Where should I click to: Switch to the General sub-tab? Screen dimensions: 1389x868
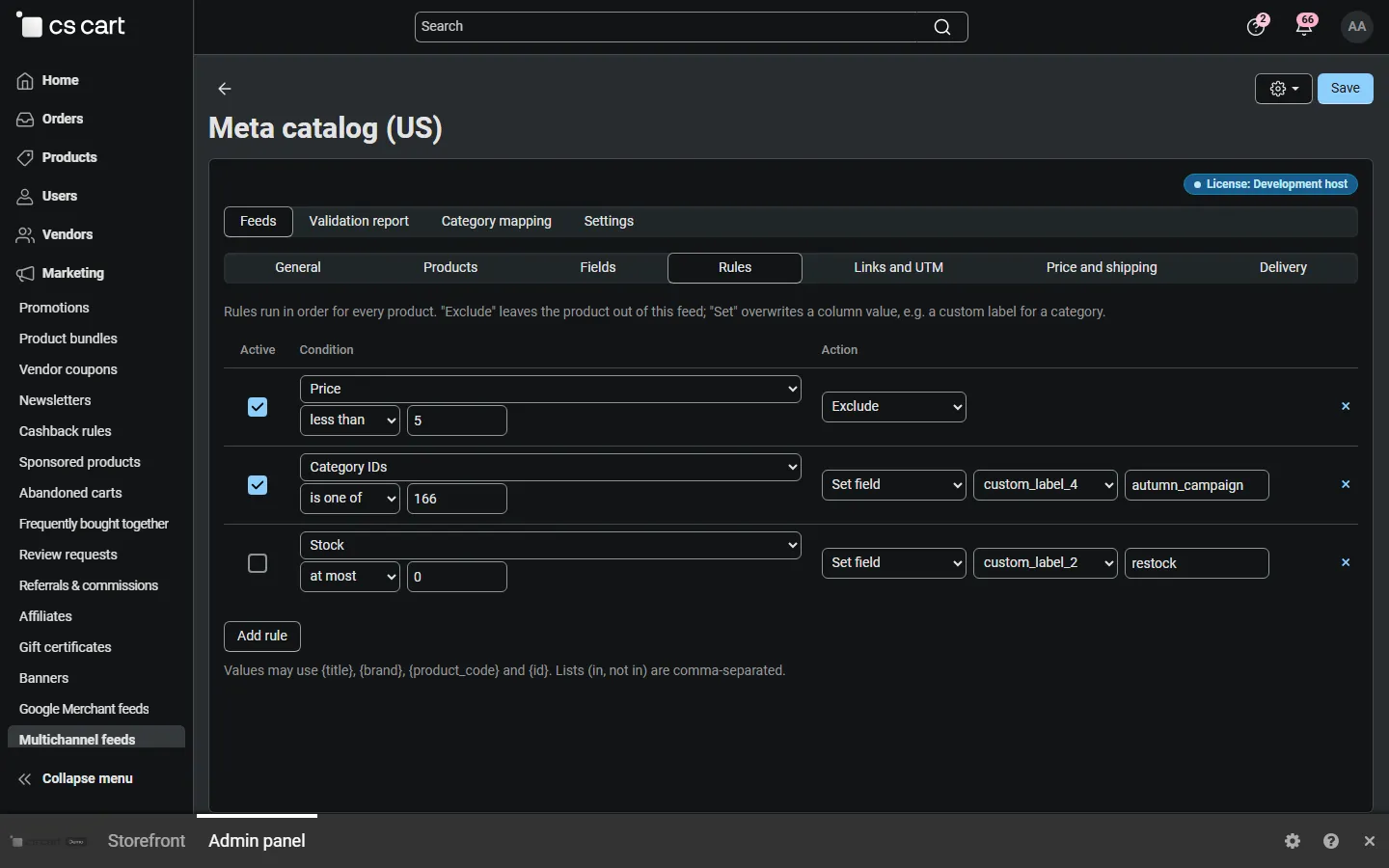click(298, 268)
